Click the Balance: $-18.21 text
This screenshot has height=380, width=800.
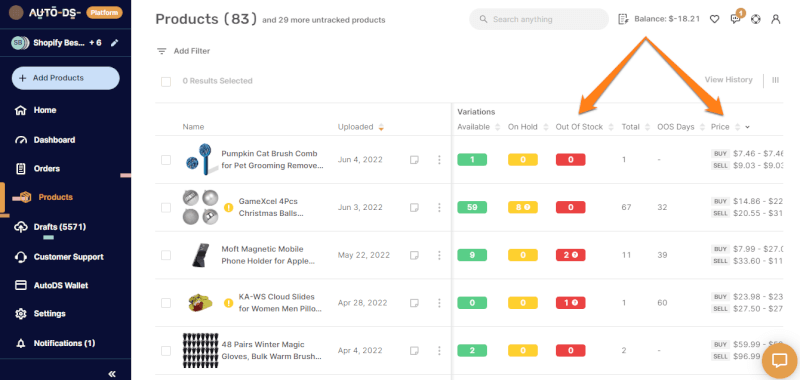(666, 19)
